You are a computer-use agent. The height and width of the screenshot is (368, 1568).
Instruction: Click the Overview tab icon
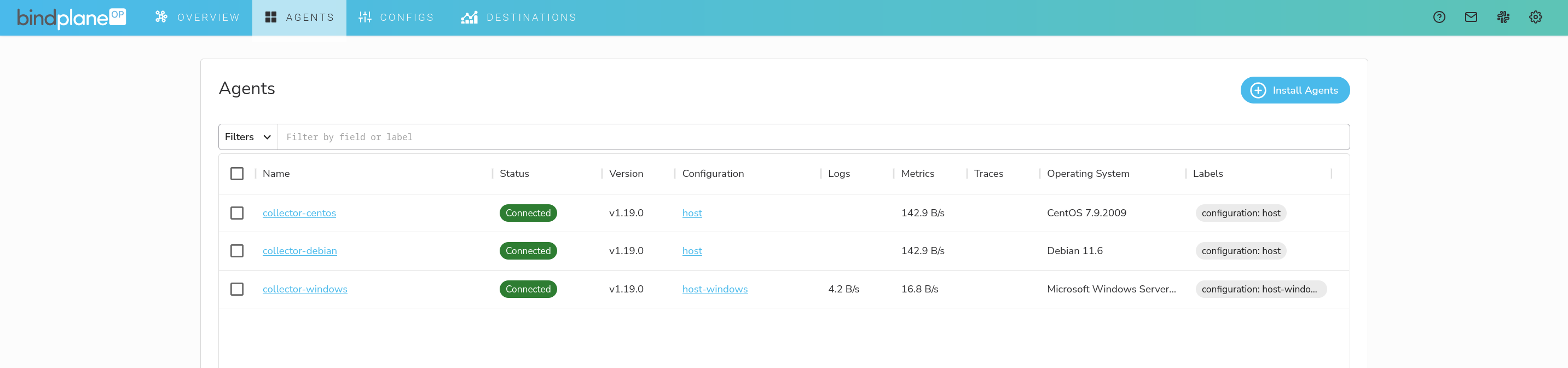click(161, 17)
